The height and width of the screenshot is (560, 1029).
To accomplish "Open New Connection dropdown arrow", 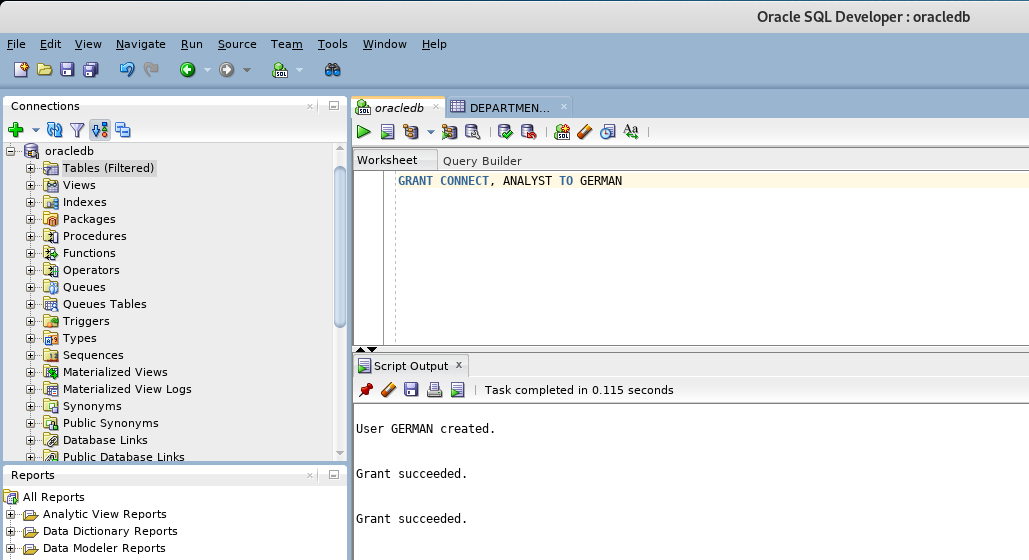I will [36, 130].
